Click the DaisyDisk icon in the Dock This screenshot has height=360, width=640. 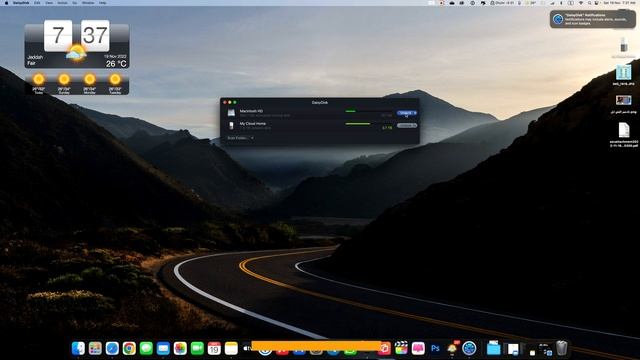(469, 348)
